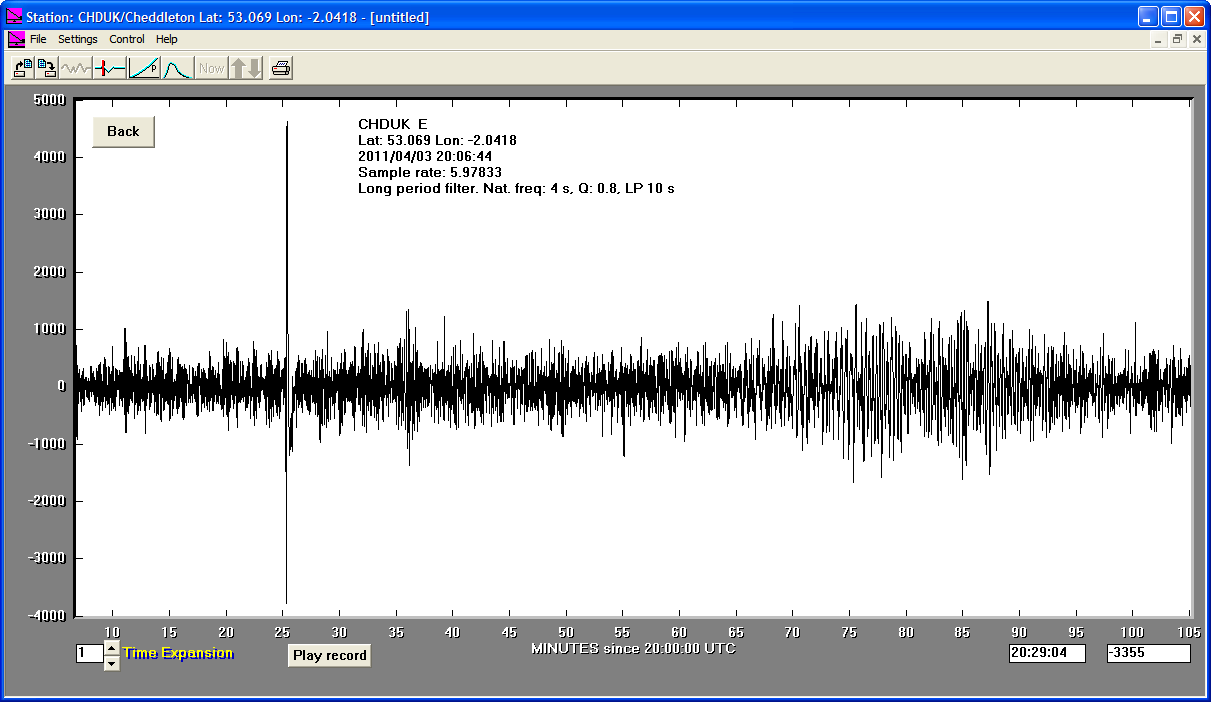Close the inner untitled document window

[x=1196, y=39]
